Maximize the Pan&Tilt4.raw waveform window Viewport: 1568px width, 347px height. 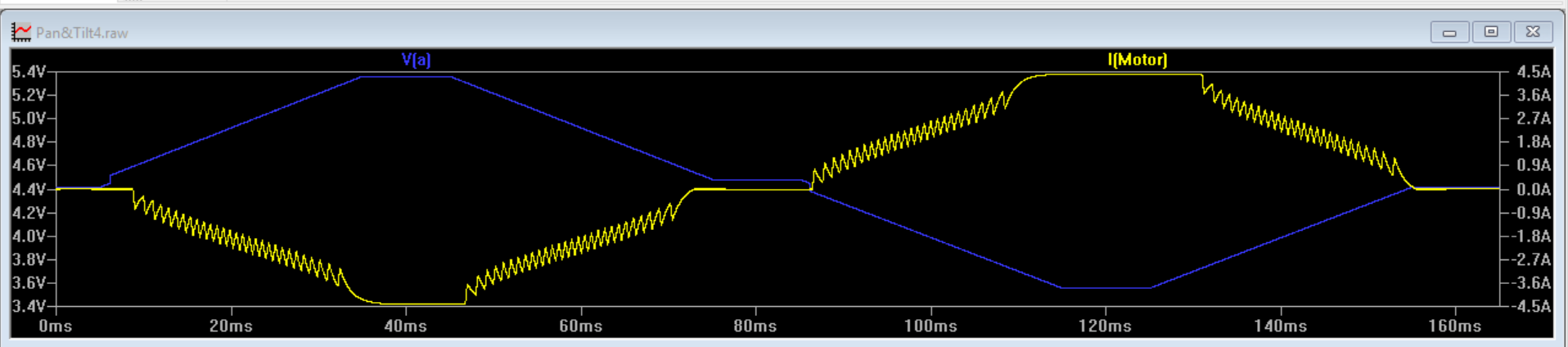pyautogui.click(x=1491, y=32)
